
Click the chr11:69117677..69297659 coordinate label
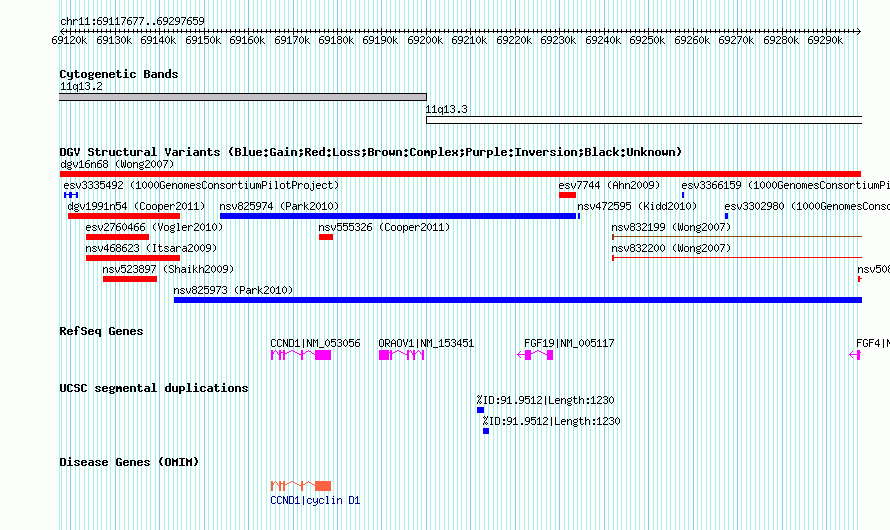pos(132,21)
